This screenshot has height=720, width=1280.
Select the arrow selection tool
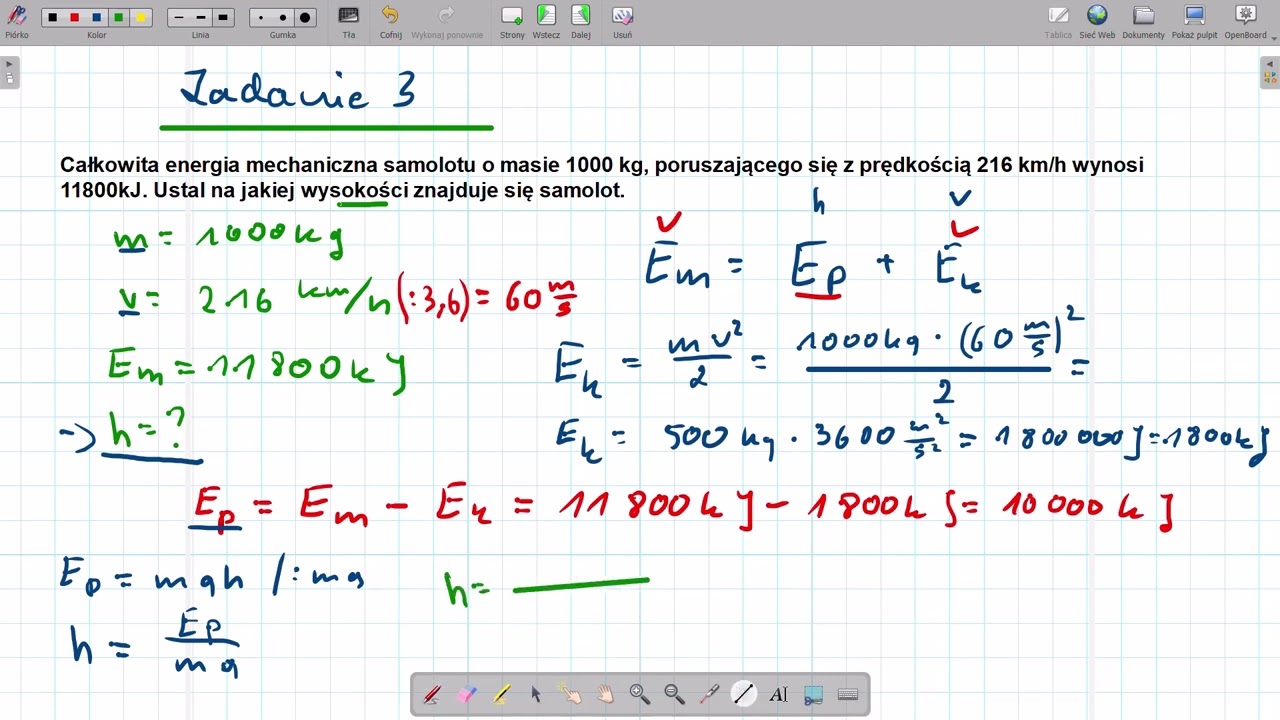tap(536, 694)
